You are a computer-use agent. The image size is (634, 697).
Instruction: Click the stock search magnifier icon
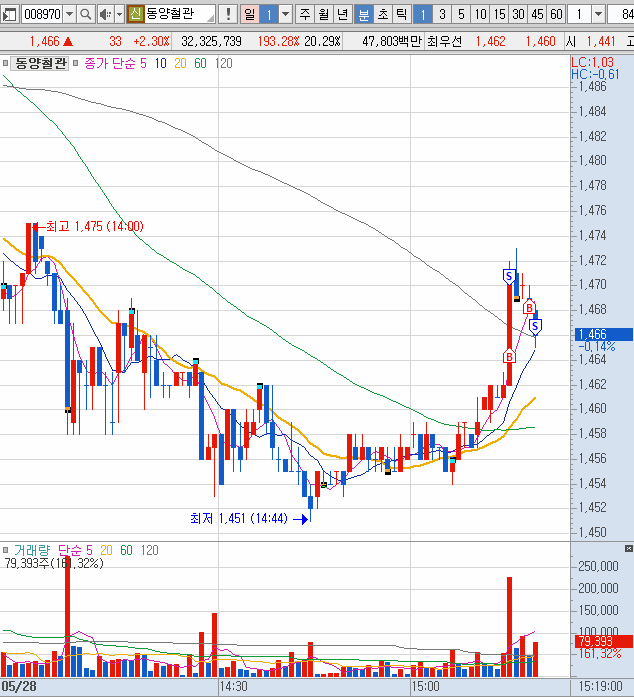coord(85,14)
